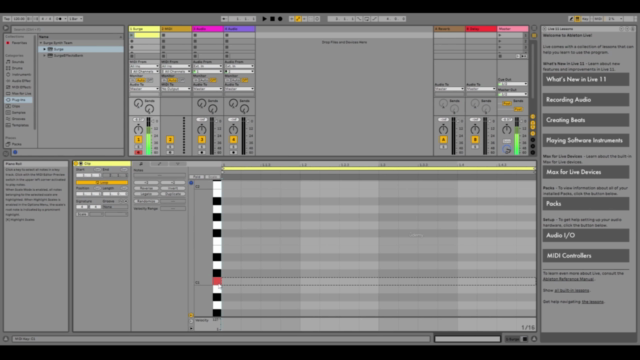Arm the 3 Audio track for recording
The height and width of the screenshot is (360, 640).
[202, 153]
